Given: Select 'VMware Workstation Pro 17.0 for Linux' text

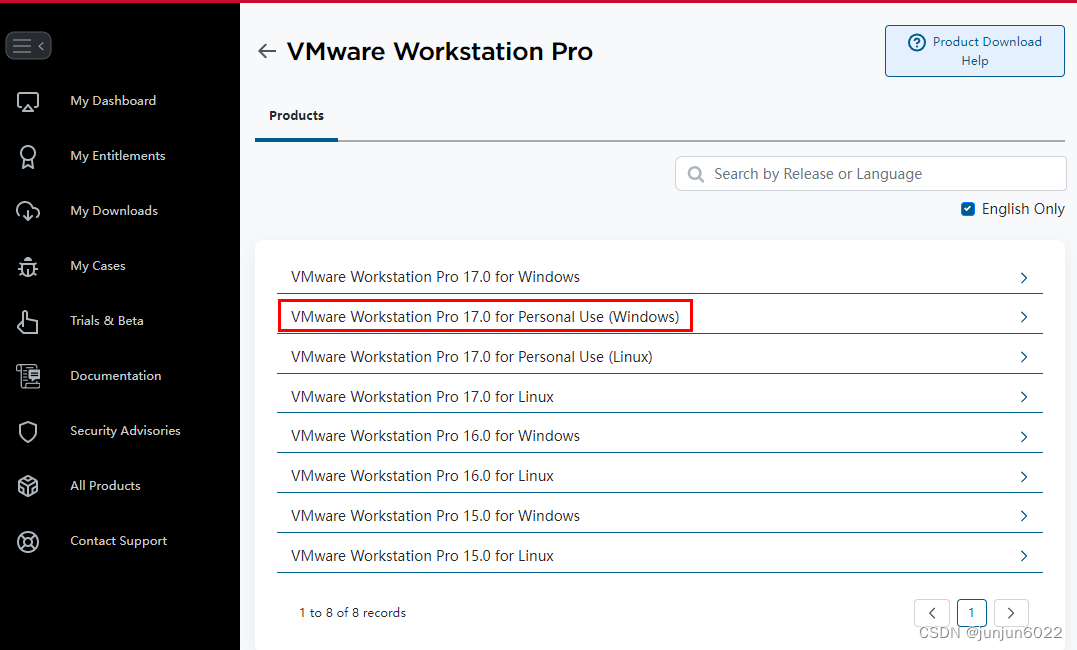Looking at the screenshot, I should coord(422,396).
